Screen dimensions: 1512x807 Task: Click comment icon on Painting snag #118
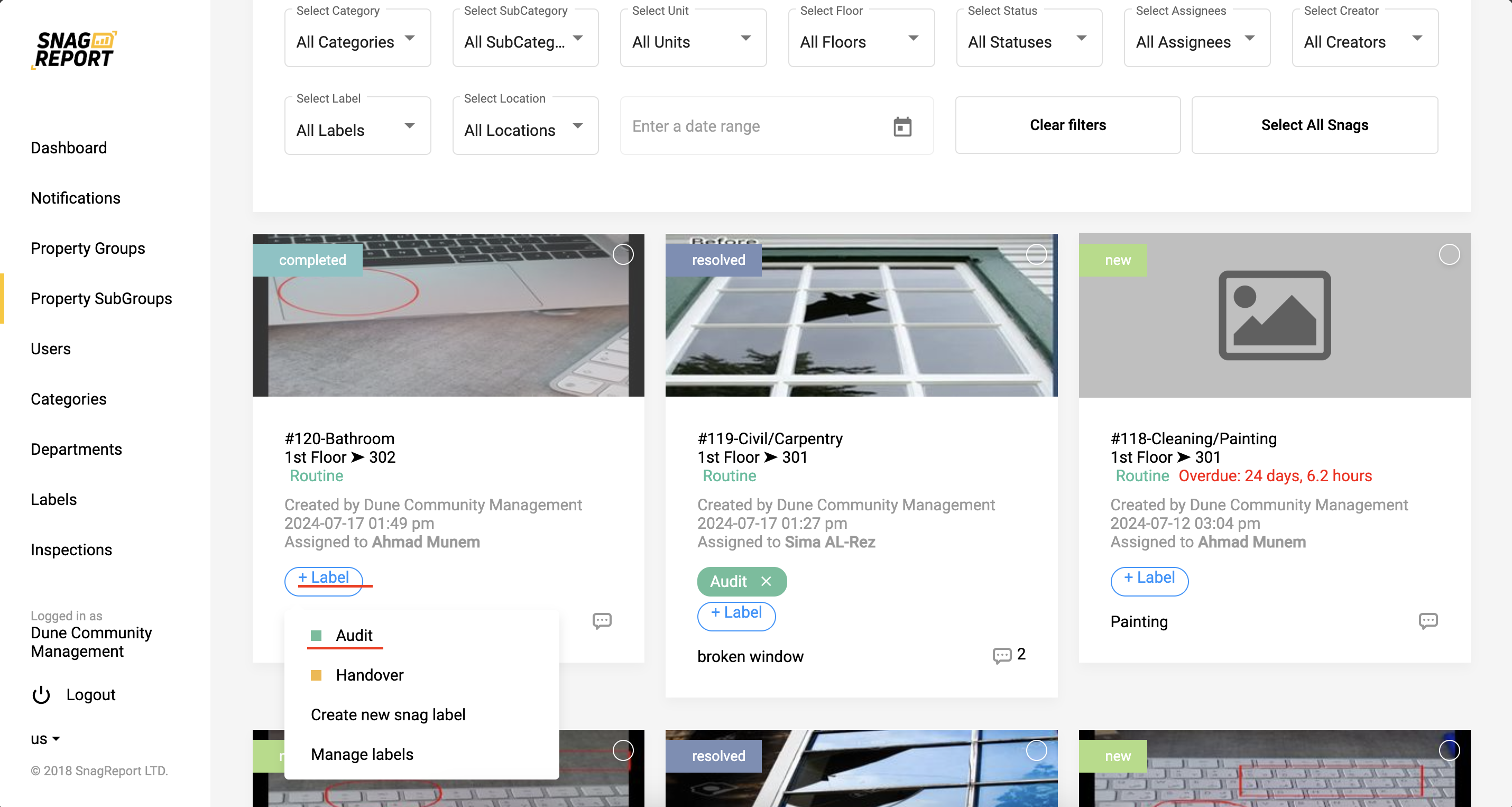tap(1427, 621)
